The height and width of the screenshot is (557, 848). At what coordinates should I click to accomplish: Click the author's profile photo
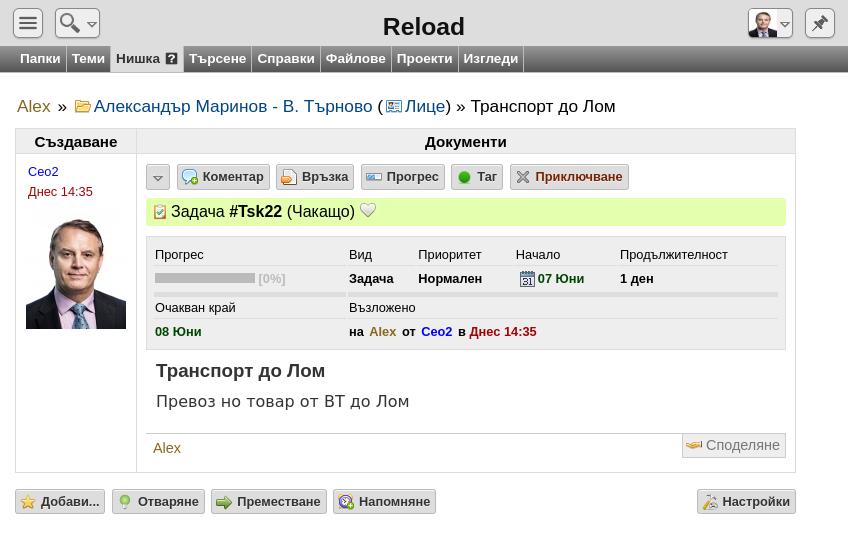point(76,272)
